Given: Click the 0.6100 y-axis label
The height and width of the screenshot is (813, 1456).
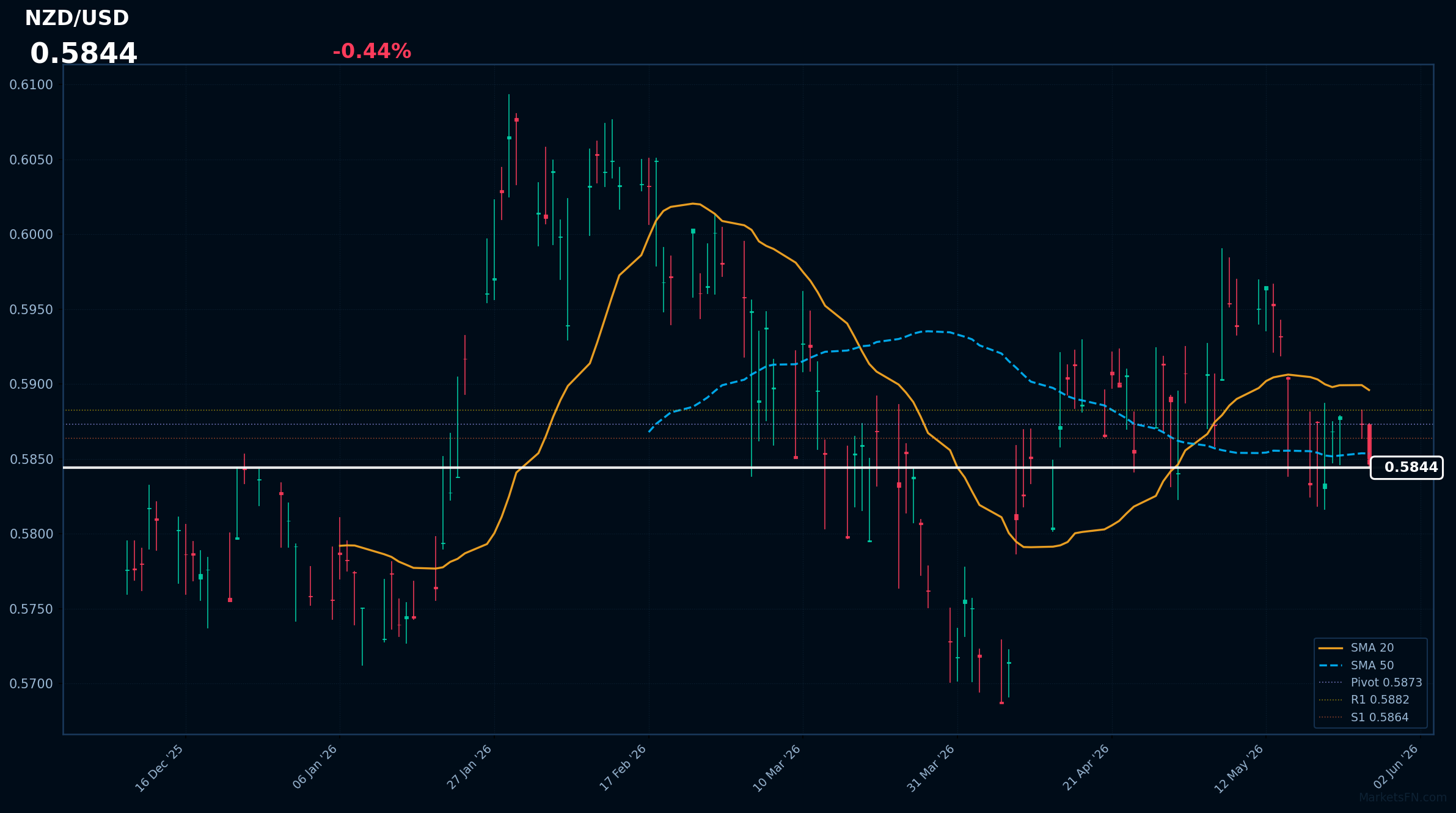Looking at the screenshot, I should point(31,85).
